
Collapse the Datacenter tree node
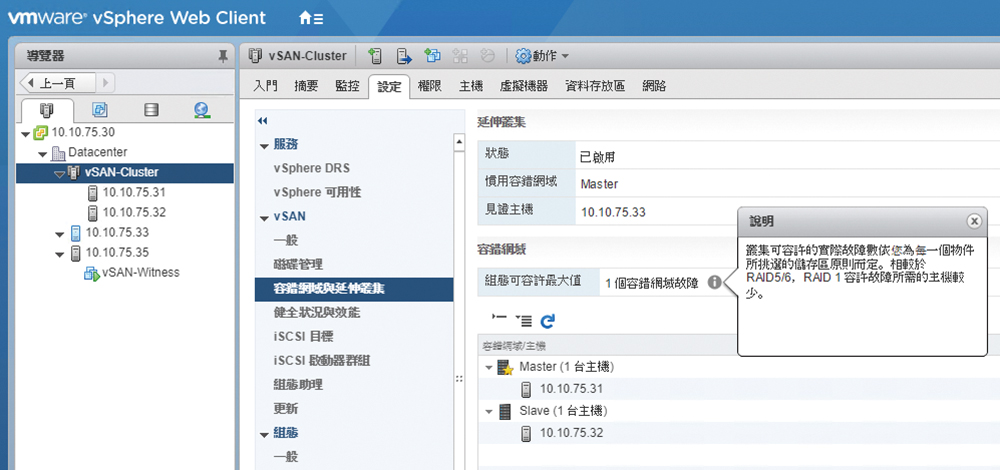43,153
